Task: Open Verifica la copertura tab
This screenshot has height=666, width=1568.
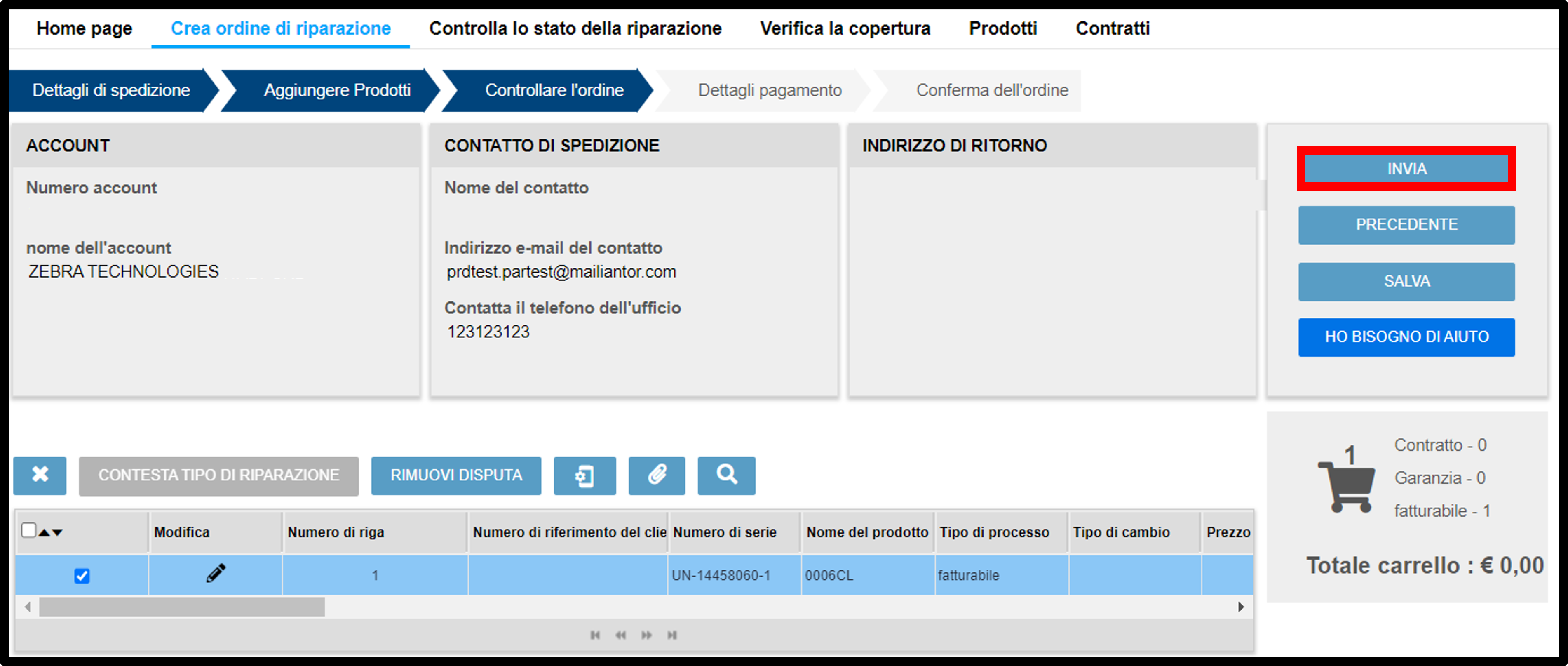Action: (x=845, y=28)
